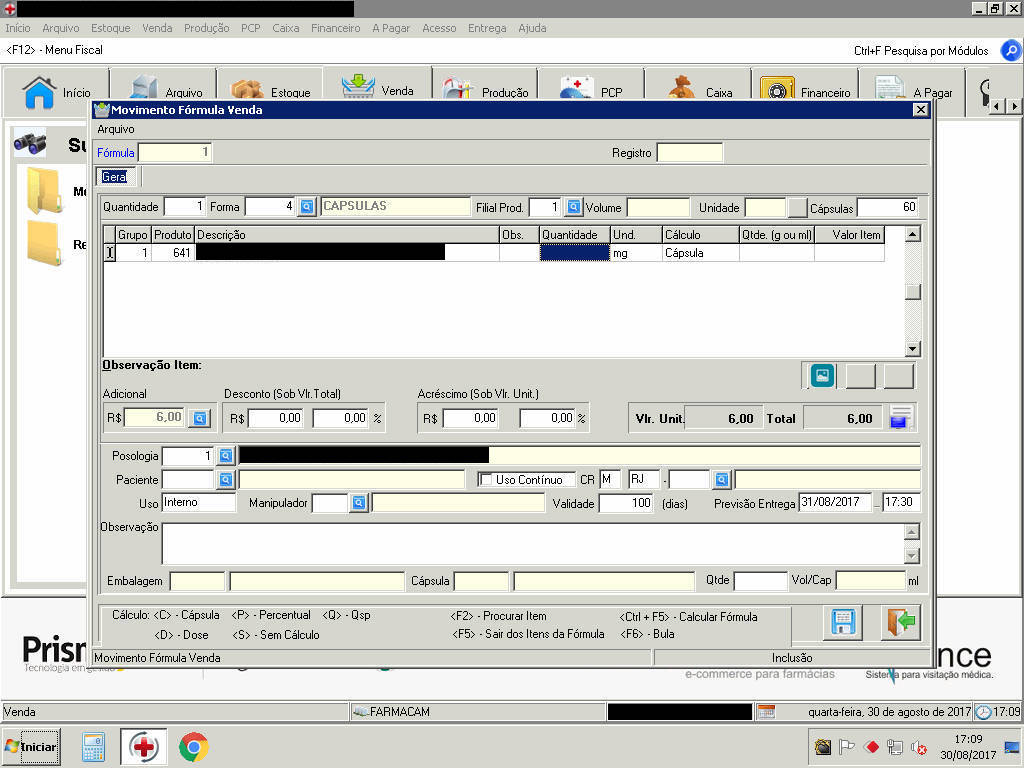Screen dimensions: 1024x768
Task: Open the Forma search lookup
Action: pos(307,207)
